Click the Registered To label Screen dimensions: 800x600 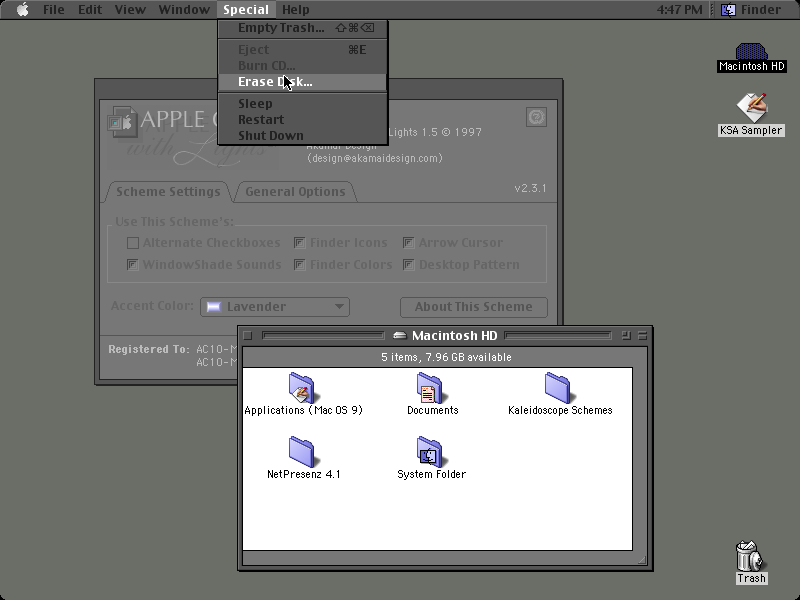coord(149,349)
